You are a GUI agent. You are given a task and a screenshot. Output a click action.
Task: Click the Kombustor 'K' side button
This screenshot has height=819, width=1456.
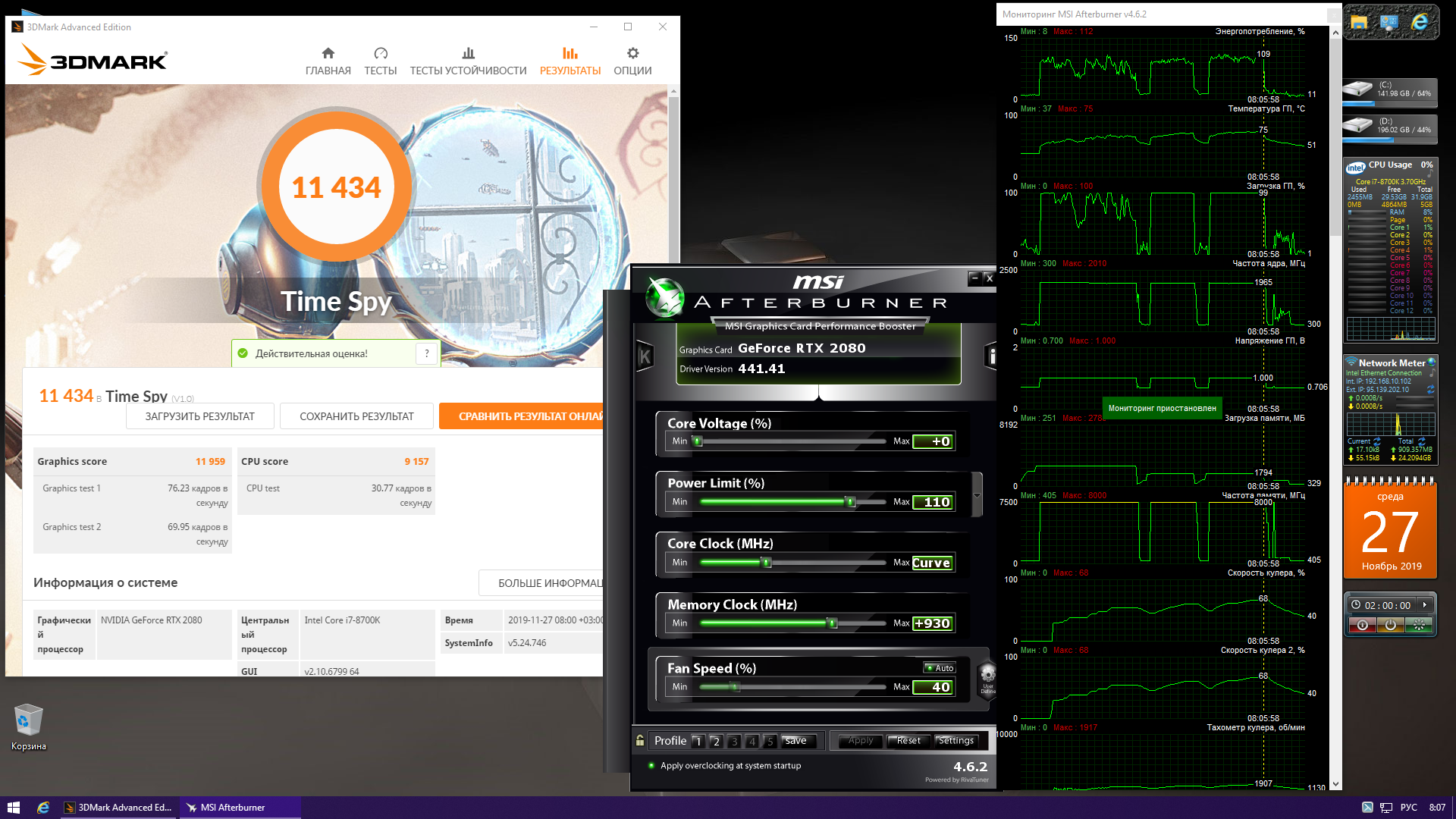pos(645,356)
